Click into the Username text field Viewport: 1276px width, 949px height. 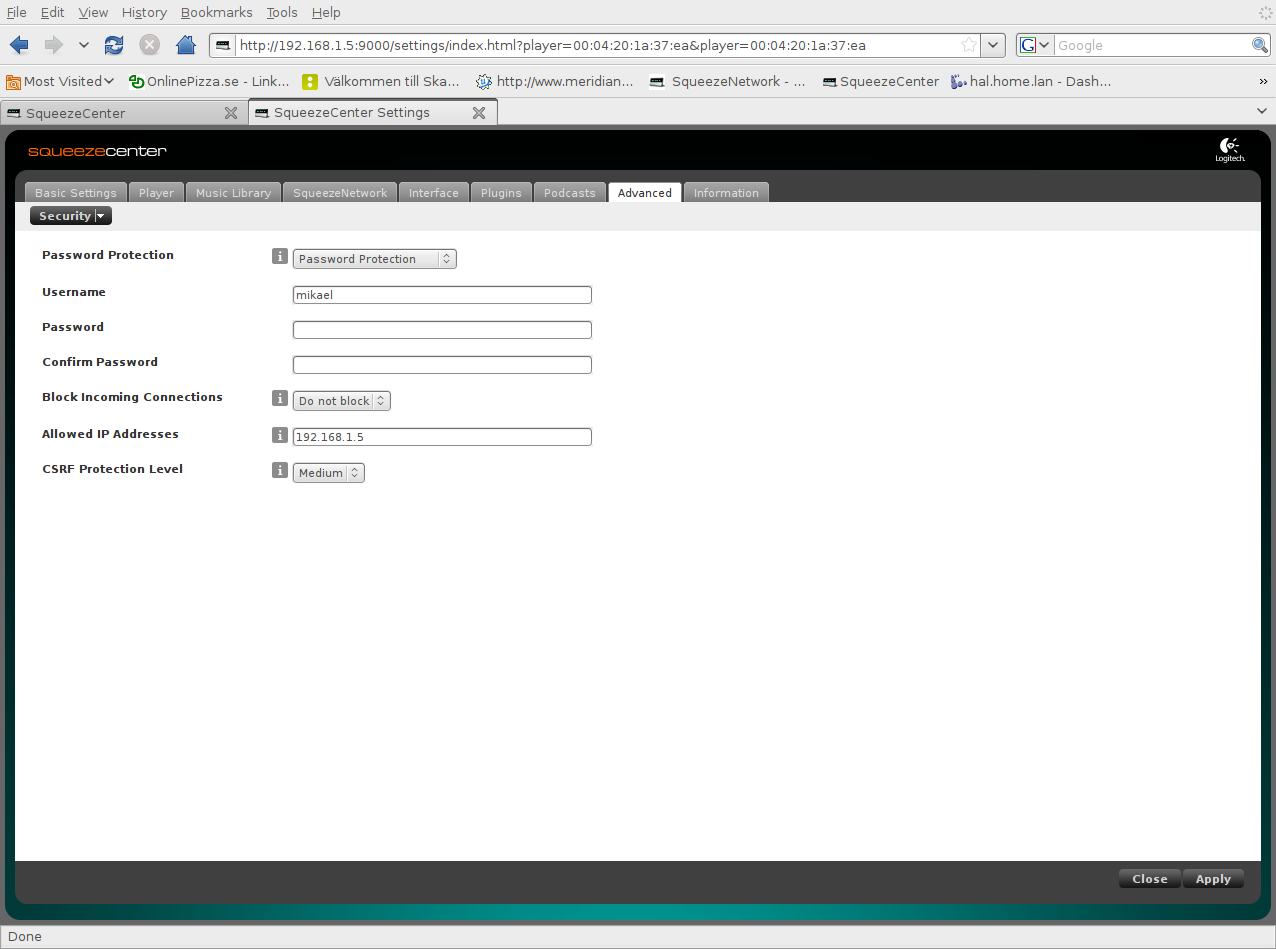(x=442, y=295)
